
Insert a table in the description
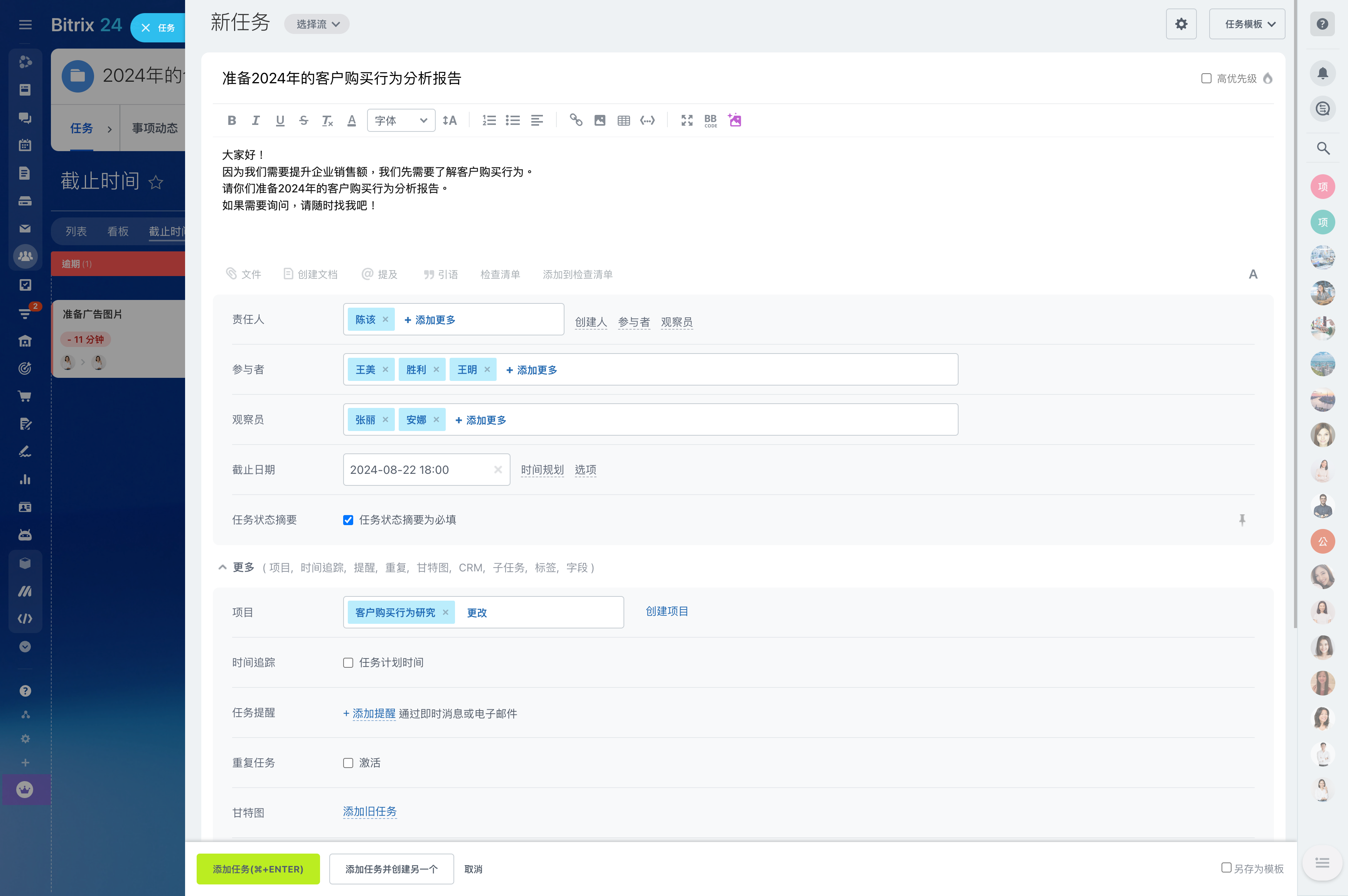[623, 121]
